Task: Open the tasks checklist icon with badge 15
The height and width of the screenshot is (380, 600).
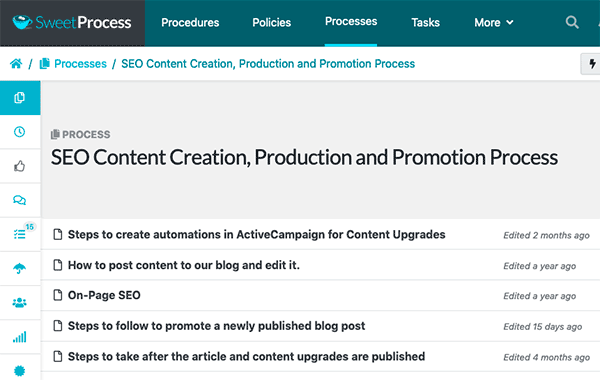Action: click(x=20, y=234)
